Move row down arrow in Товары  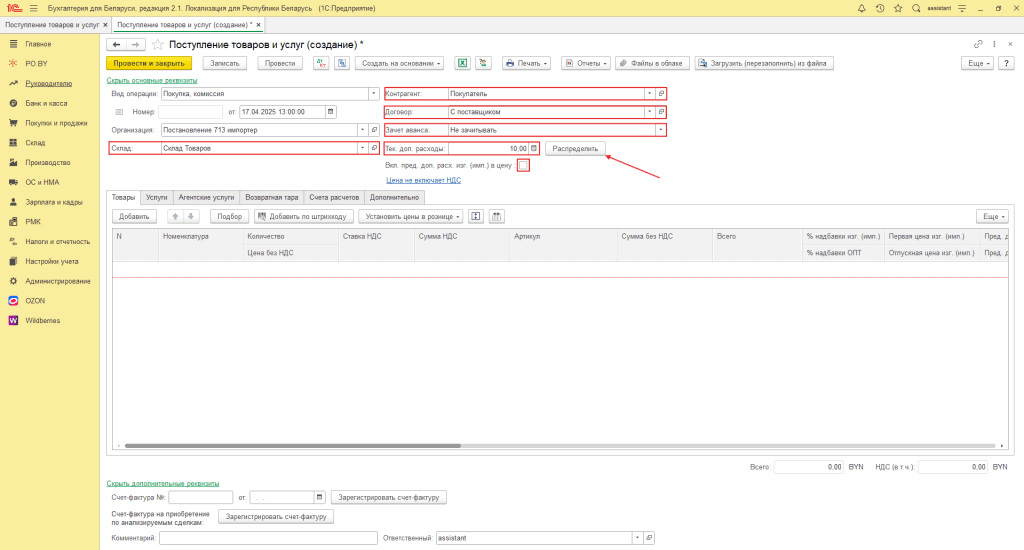click(x=191, y=216)
